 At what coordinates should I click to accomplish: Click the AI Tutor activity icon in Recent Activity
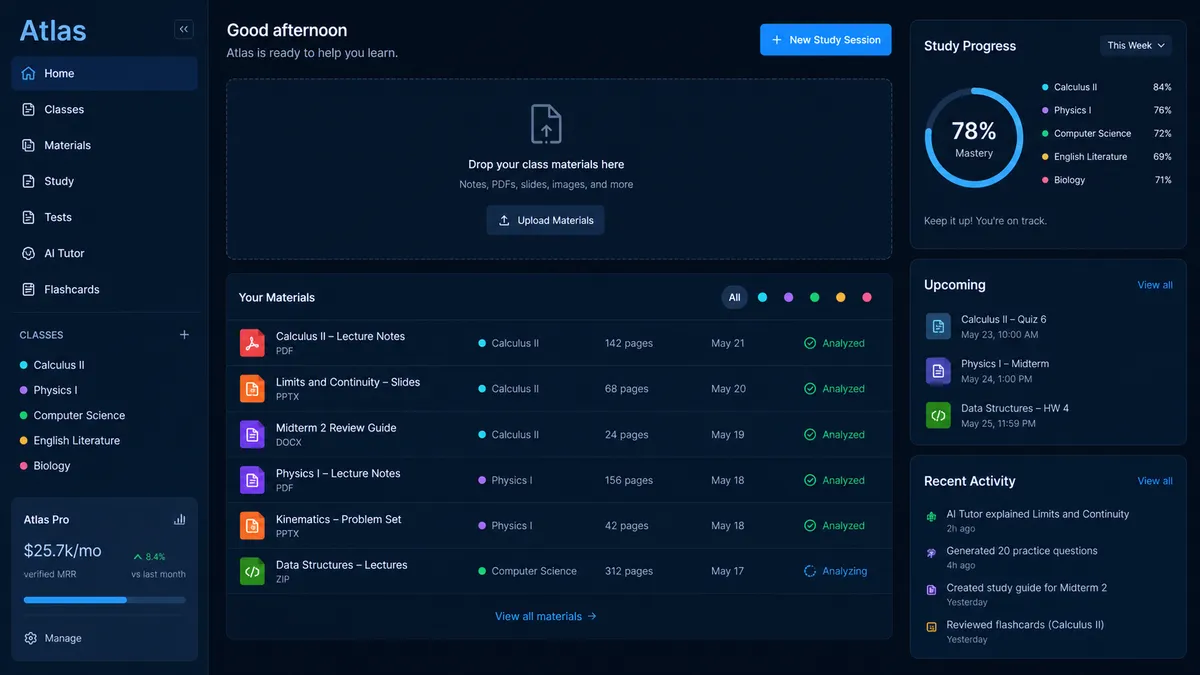[931, 516]
